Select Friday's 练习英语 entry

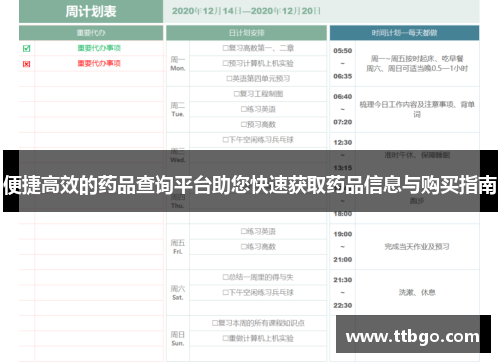pyautogui.click(x=258, y=231)
